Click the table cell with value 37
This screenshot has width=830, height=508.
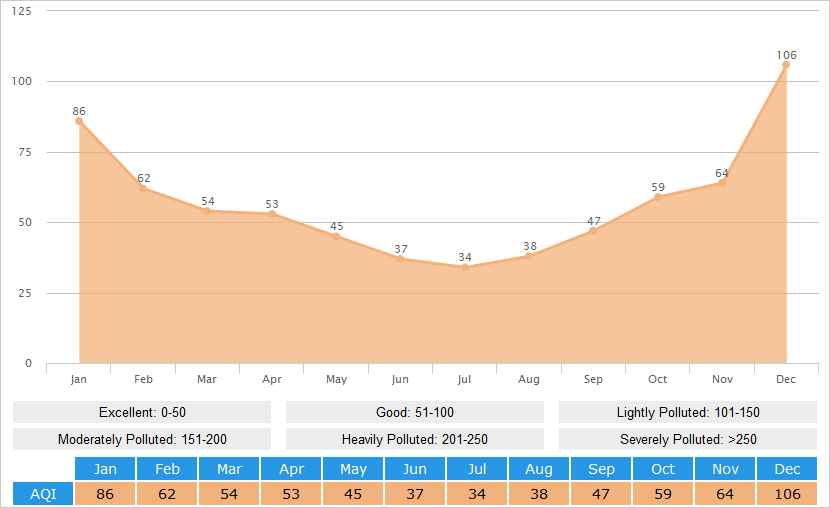[x=415, y=494]
